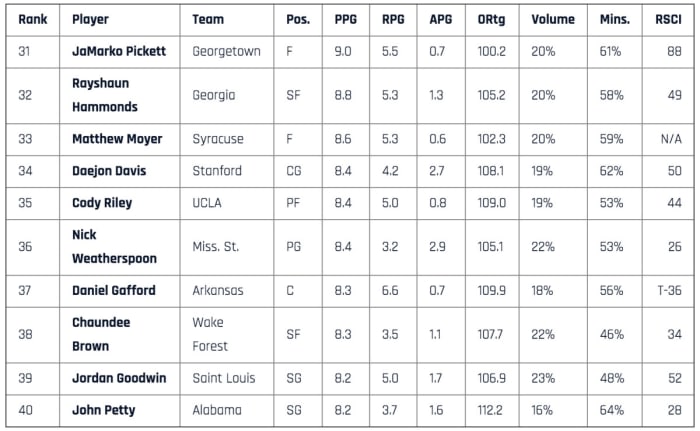
Task: Select the PPG column header
Action: coord(346,19)
